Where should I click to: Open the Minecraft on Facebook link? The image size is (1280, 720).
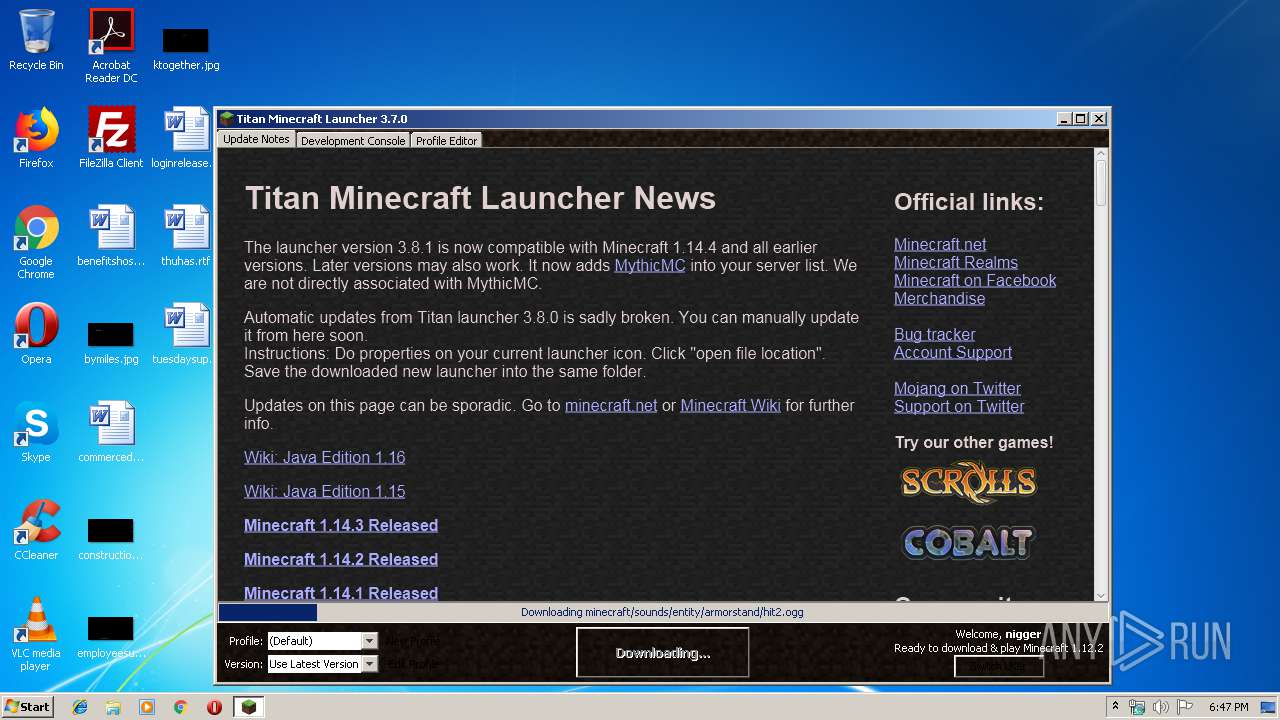coord(975,280)
